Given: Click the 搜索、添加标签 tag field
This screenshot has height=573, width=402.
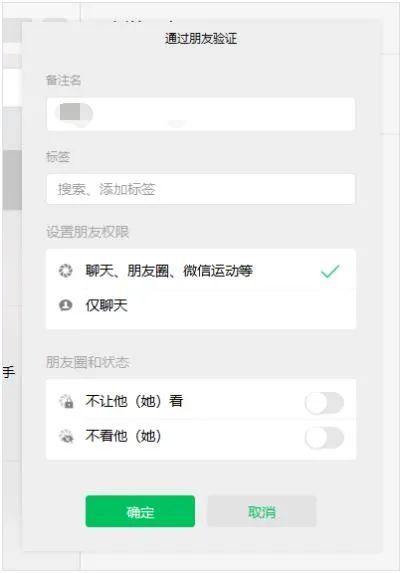Looking at the screenshot, I should point(201,189).
